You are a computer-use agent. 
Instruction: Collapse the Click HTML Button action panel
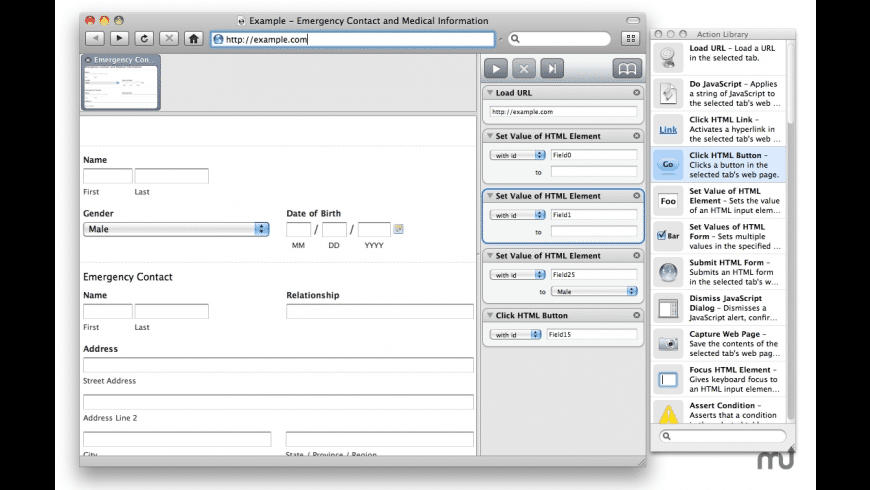(490, 315)
